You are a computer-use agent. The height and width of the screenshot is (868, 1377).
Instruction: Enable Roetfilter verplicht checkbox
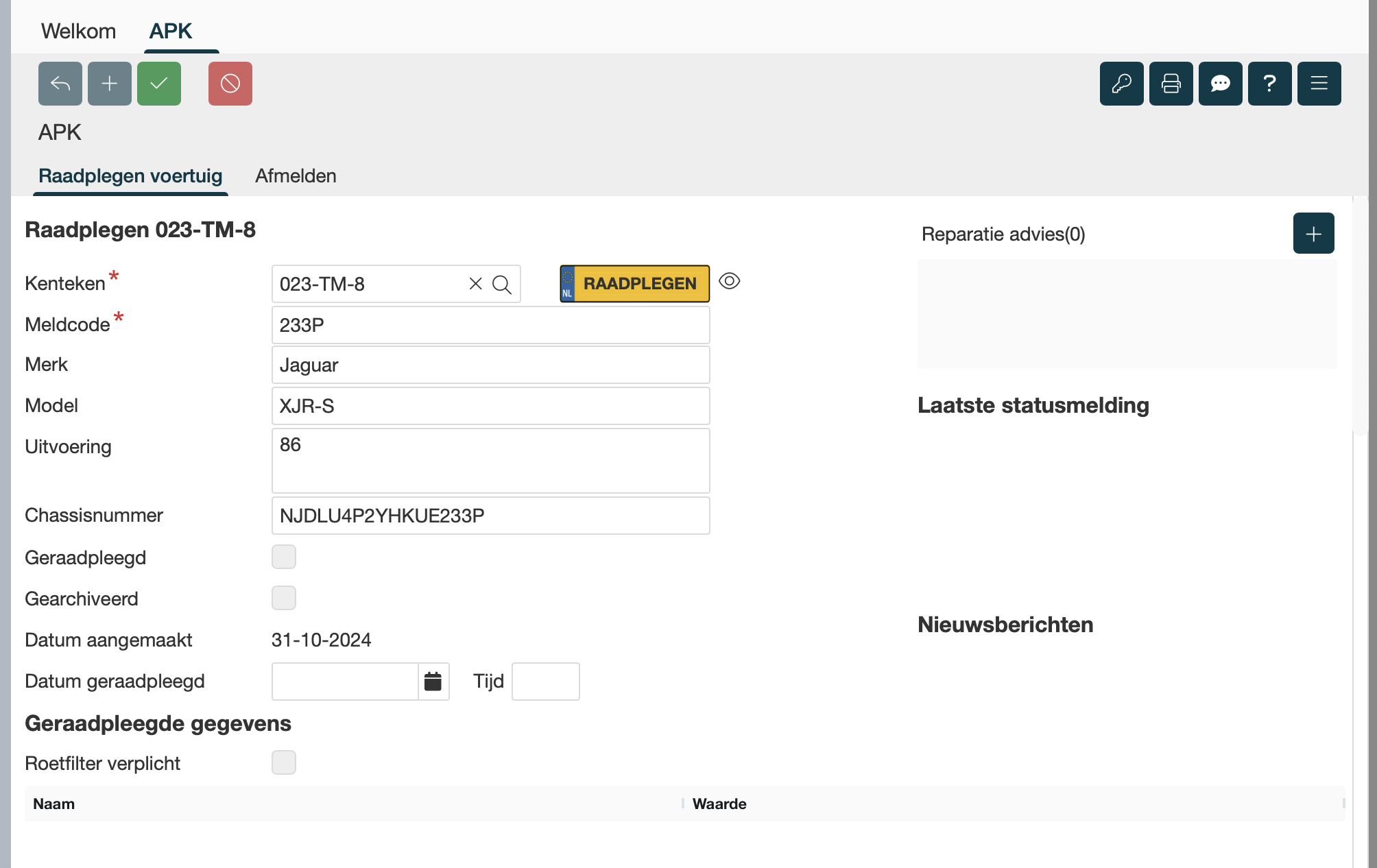tap(284, 762)
